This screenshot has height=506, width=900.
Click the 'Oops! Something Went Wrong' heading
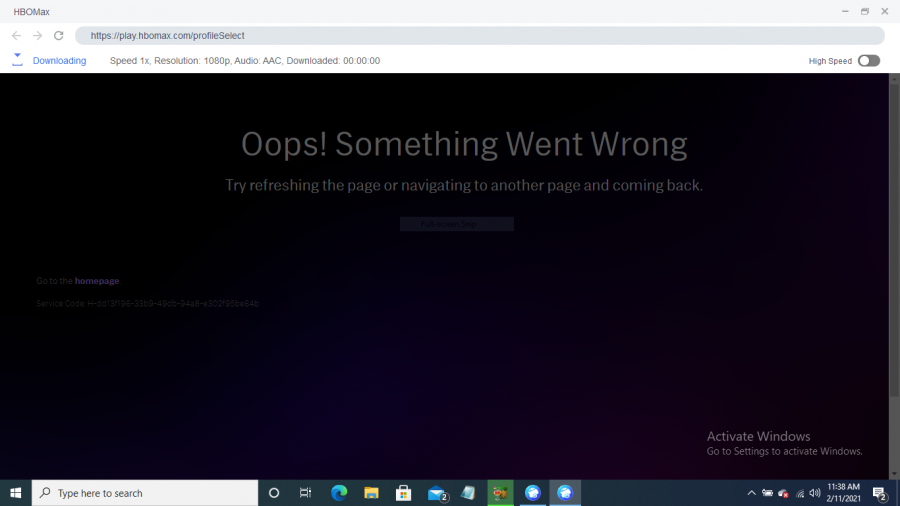pos(464,144)
